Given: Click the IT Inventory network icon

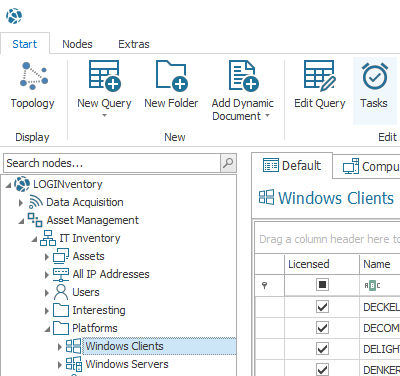Looking at the screenshot, I should click(x=48, y=238).
